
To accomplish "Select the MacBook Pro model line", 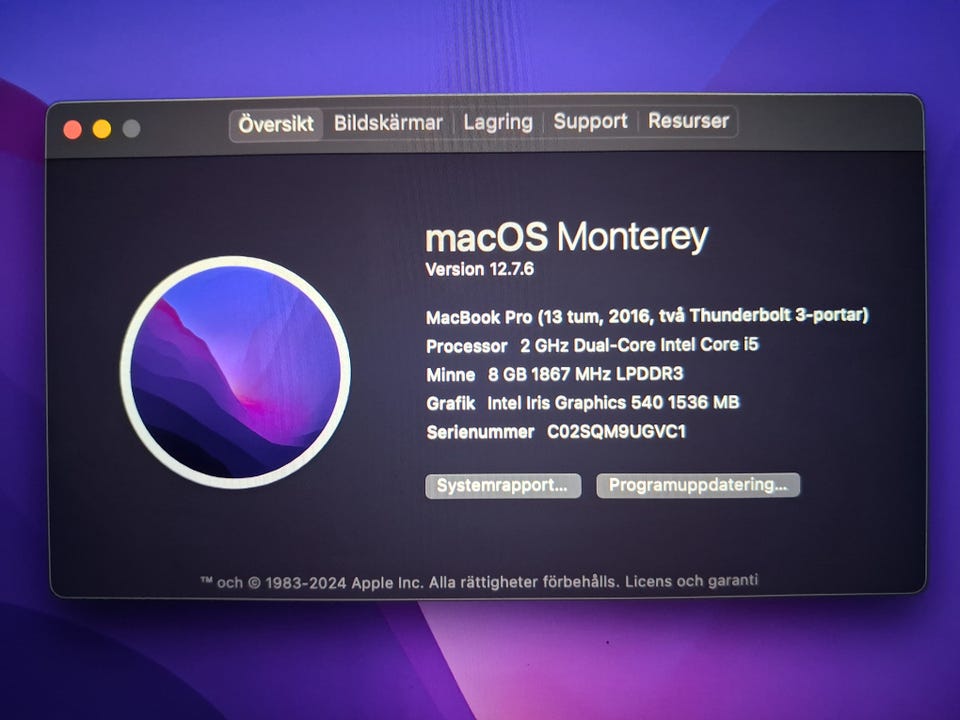I will coord(647,316).
